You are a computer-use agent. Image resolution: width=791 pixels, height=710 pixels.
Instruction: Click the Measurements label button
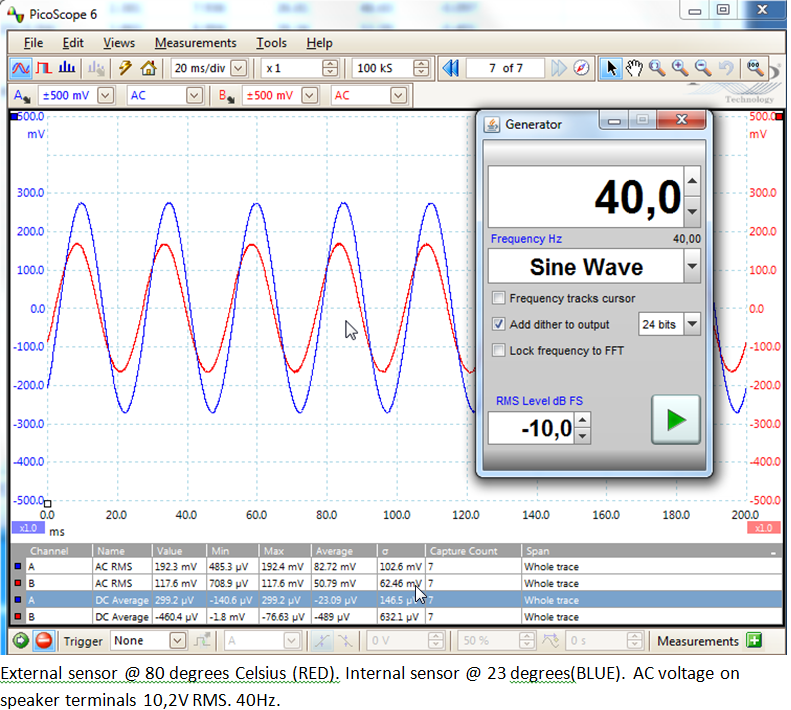(698, 641)
